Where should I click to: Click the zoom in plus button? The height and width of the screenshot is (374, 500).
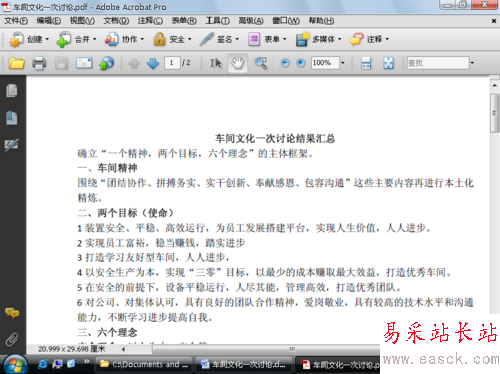(x=301, y=63)
